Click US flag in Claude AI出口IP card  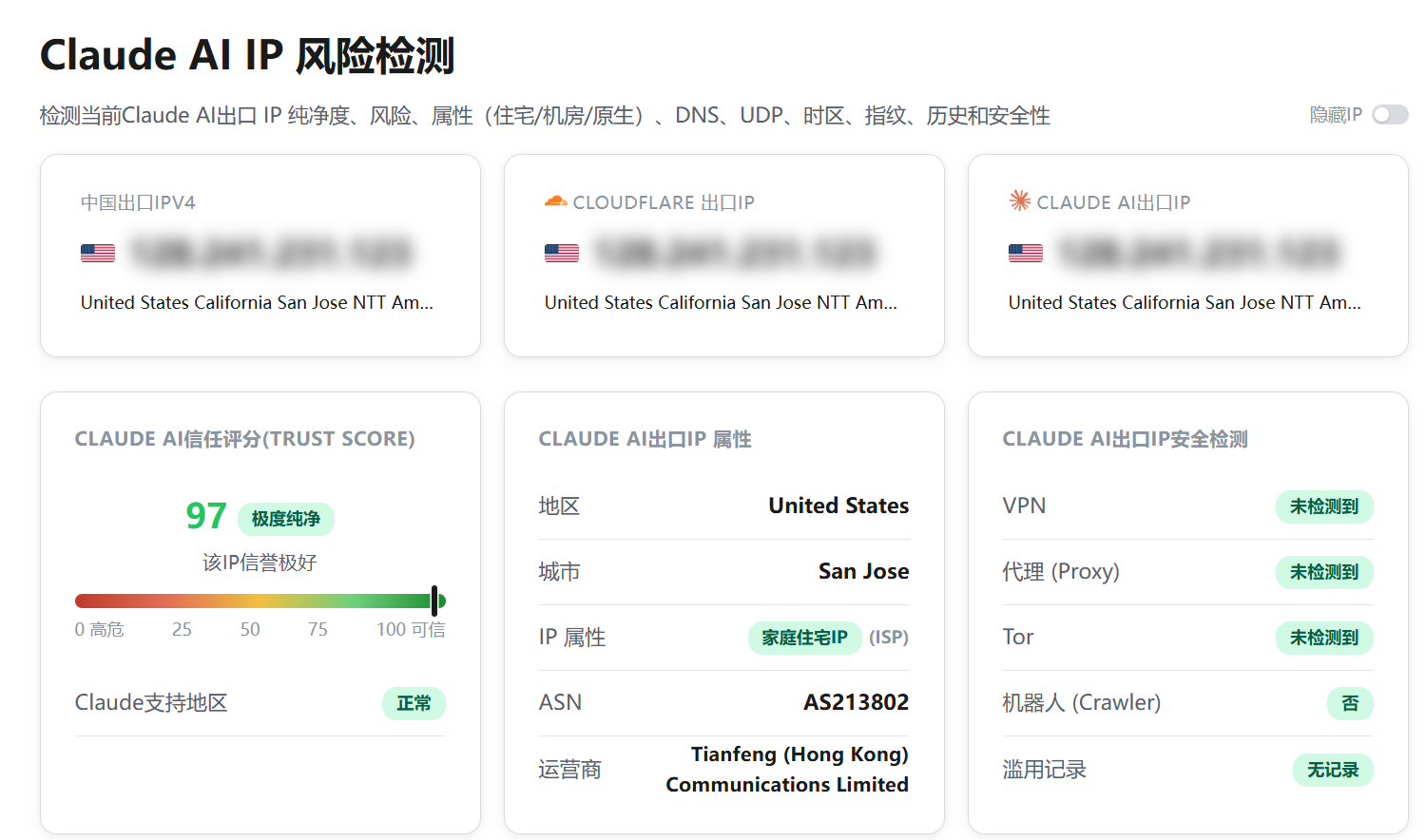point(1026,253)
